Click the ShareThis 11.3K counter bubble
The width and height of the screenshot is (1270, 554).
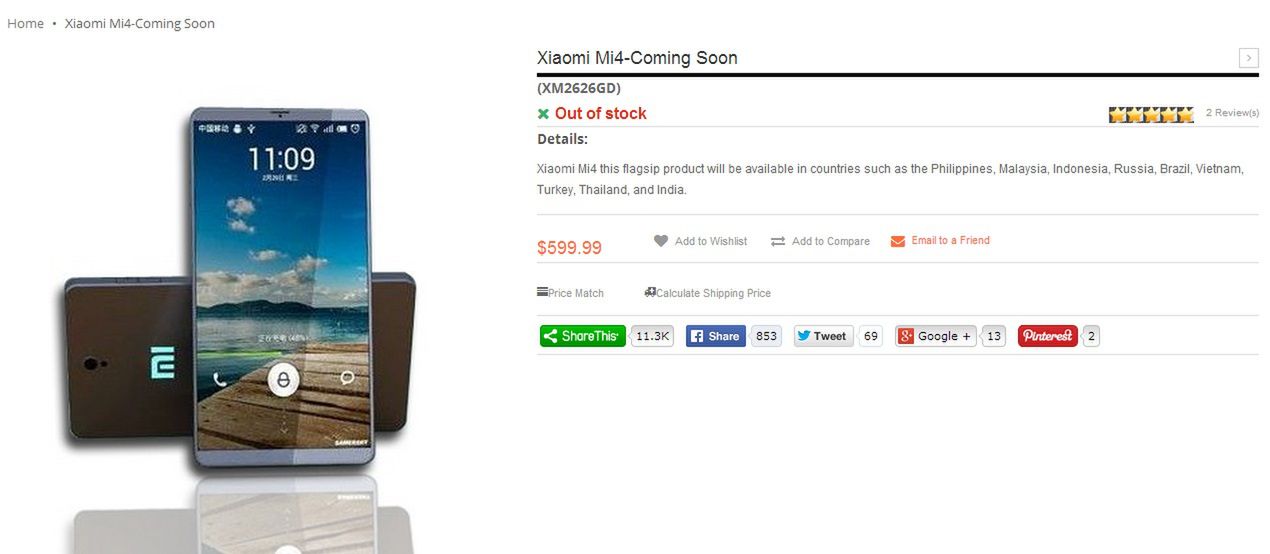click(653, 336)
